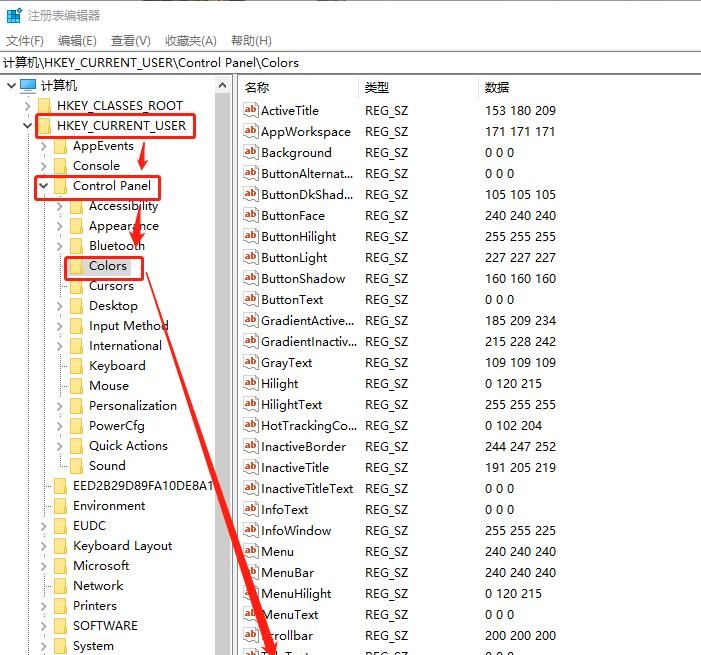Select the Input Method key
This screenshot has height=655, width=701.
pos(129,326)
